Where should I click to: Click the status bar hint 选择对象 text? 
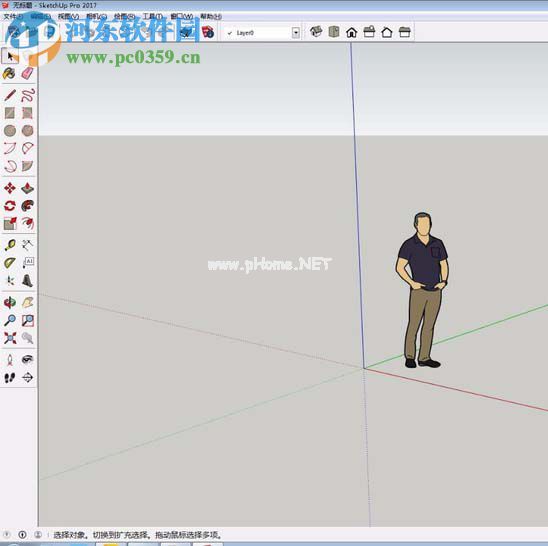137,535
